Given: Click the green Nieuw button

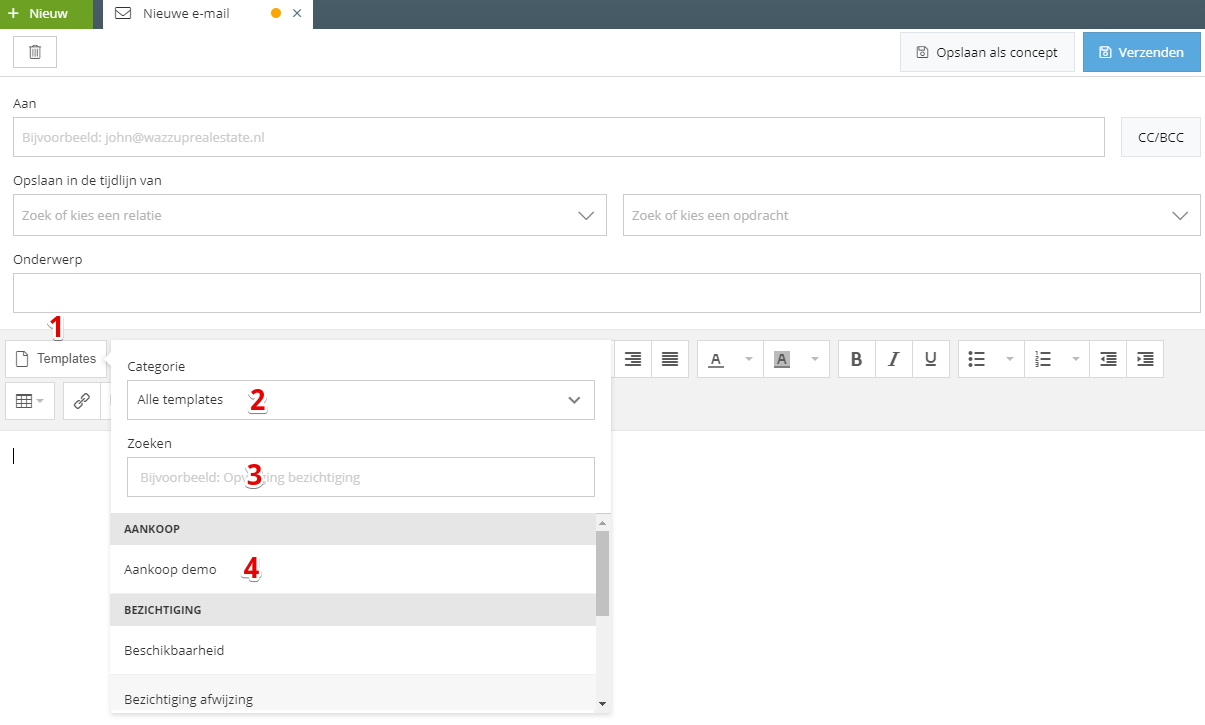Looking at the screenshot, I should 46,14.
